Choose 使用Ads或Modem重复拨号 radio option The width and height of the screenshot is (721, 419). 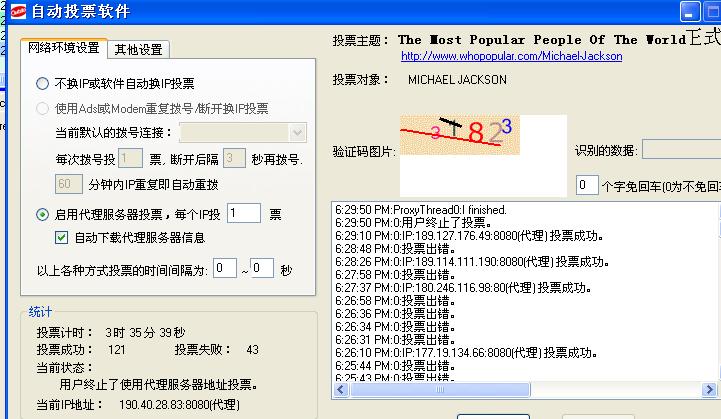tap(42, 109)
